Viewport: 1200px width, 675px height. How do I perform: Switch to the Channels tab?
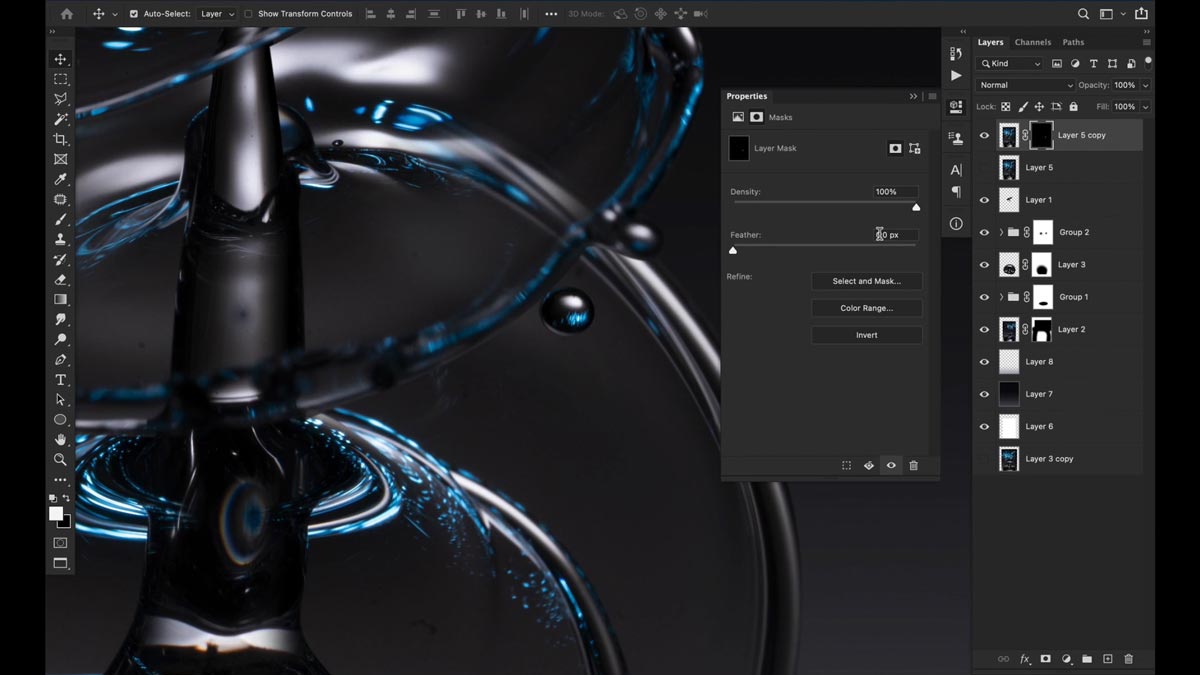[1033, 42]
